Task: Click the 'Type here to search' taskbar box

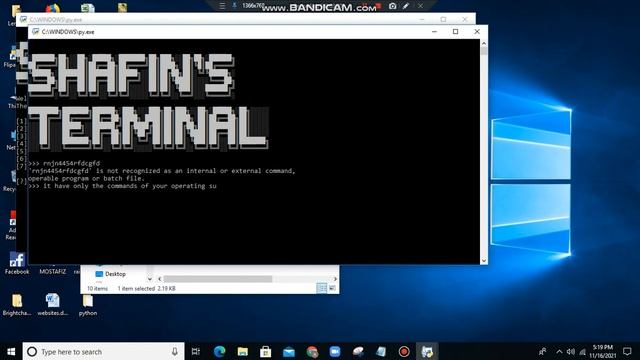Action: [103, 351]
